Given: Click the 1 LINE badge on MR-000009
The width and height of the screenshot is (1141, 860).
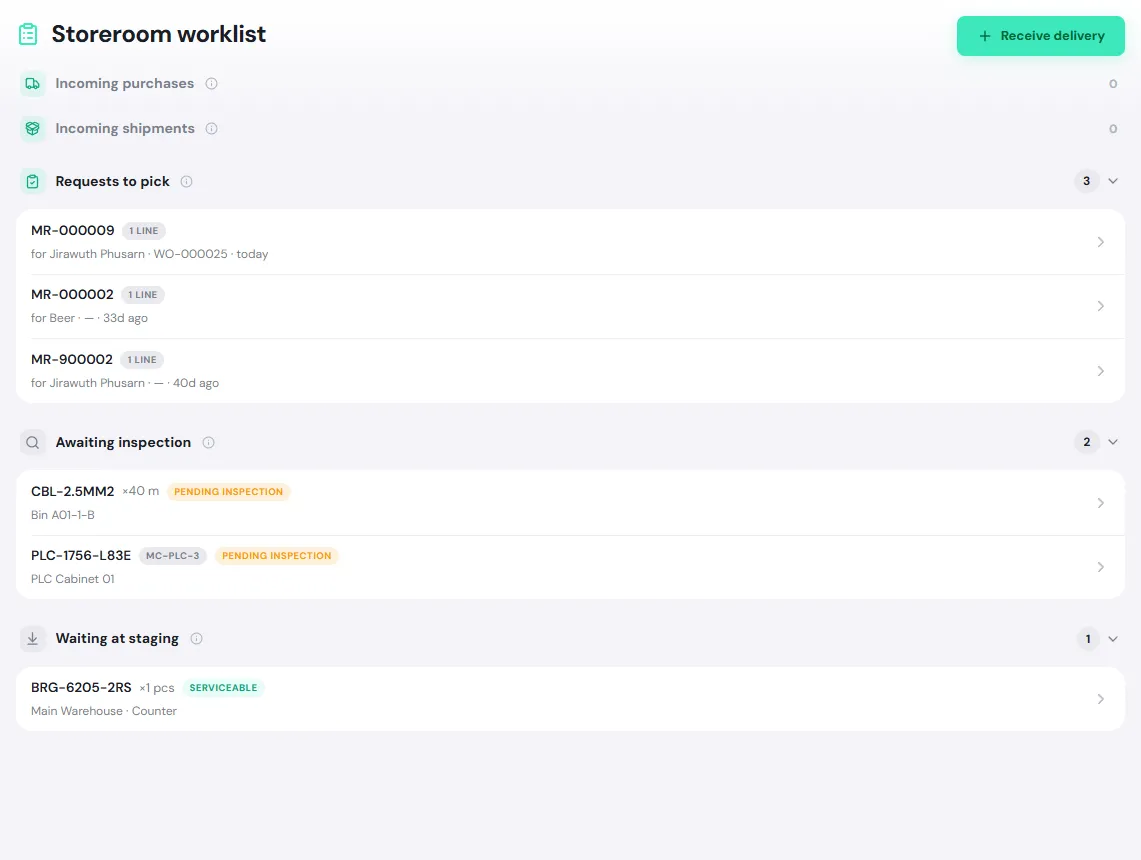Looking at the screenshot, I should point(144,231).
